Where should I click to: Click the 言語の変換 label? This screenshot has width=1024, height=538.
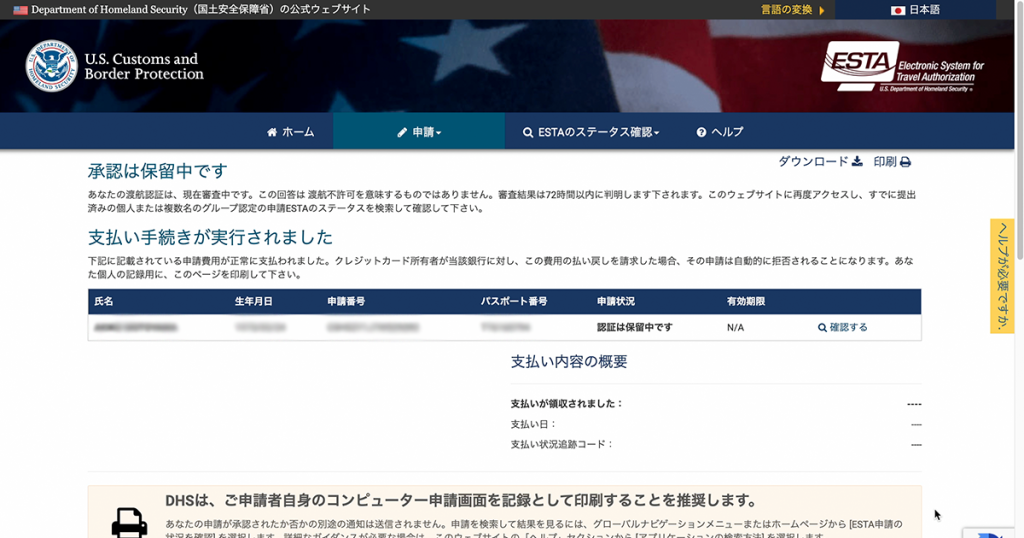(x=786, y=10)
